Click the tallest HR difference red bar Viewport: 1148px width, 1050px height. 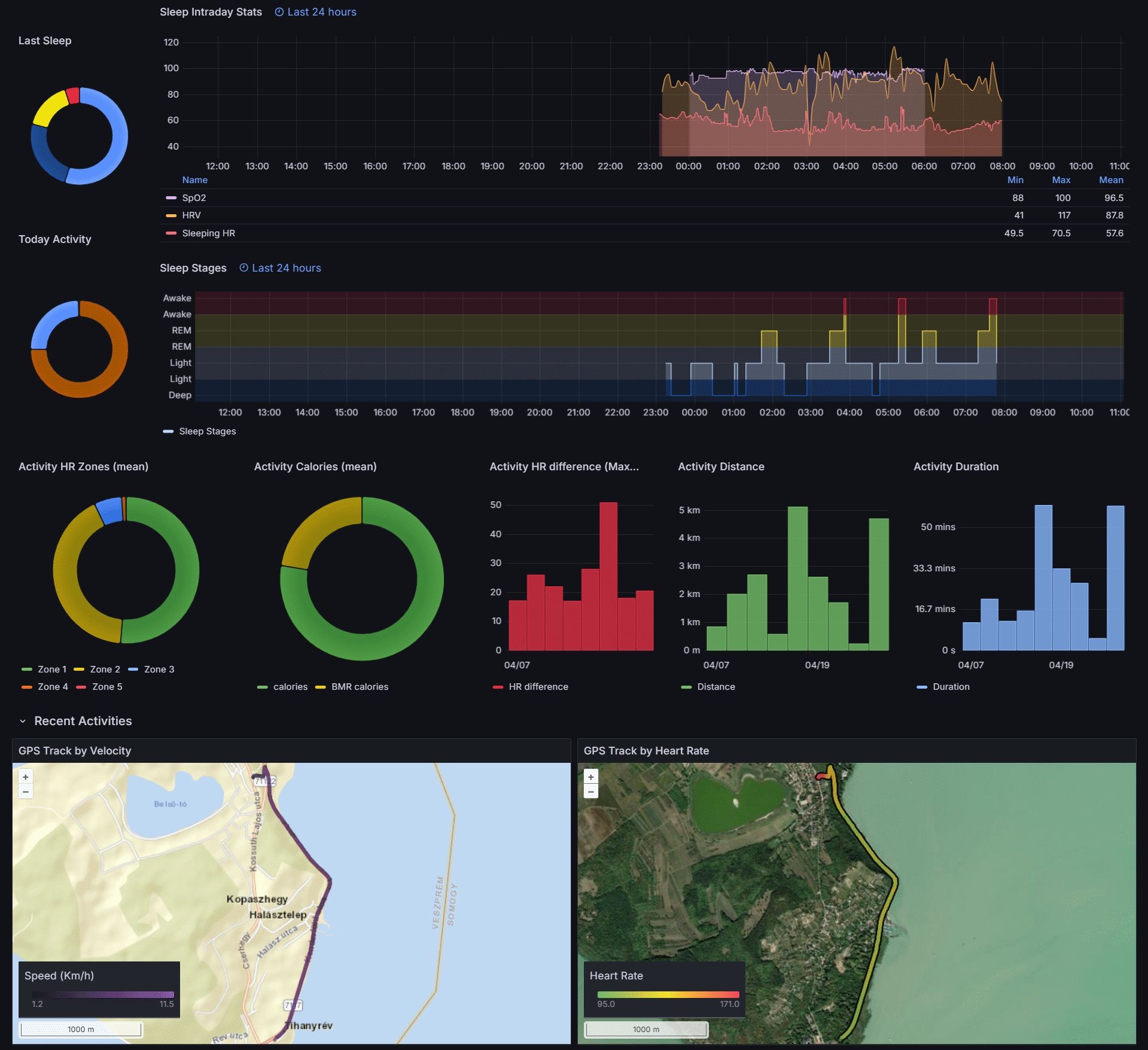click(x=608, y=576)
